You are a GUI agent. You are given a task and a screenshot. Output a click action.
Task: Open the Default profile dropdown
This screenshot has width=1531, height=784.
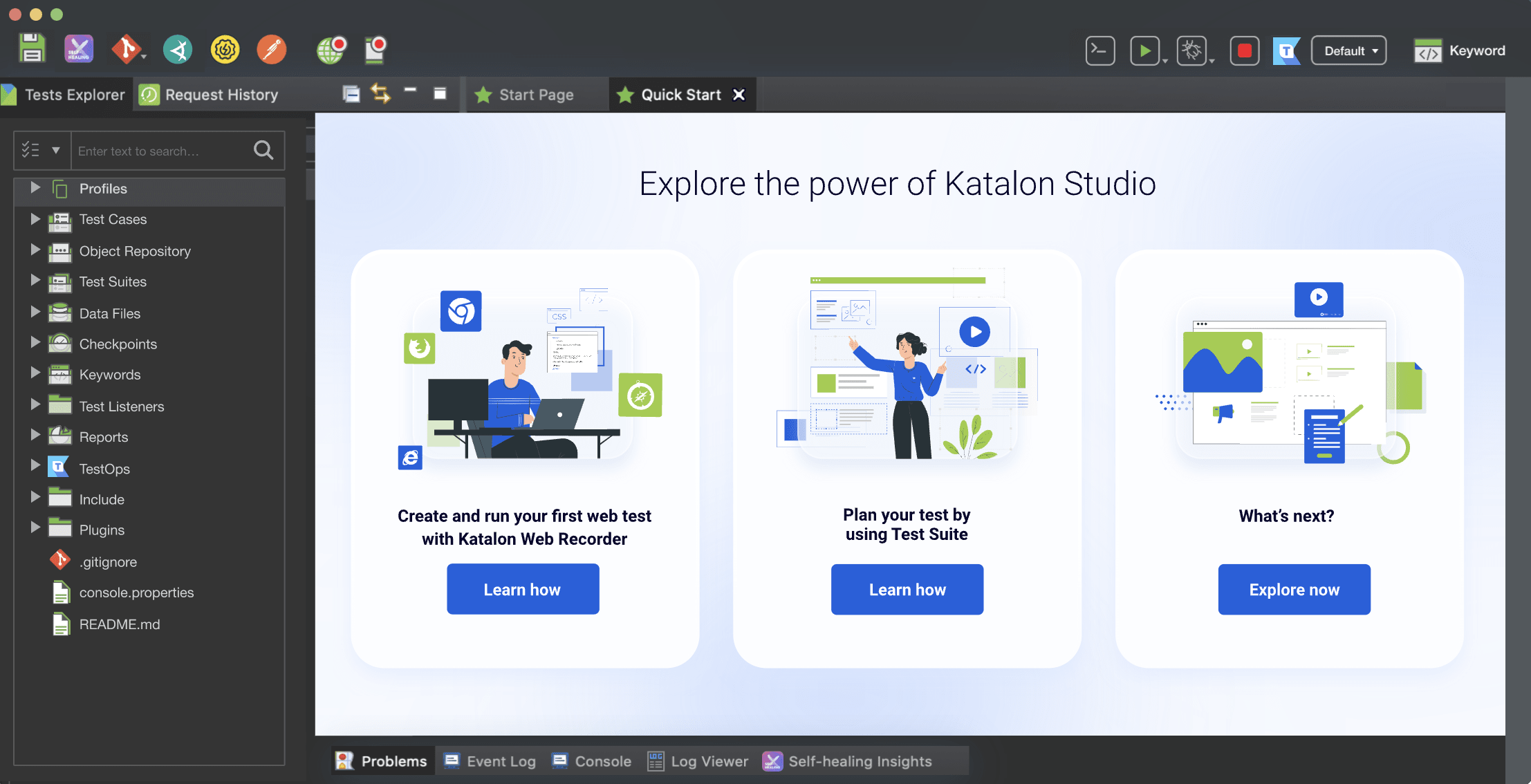click(1348, 50)
